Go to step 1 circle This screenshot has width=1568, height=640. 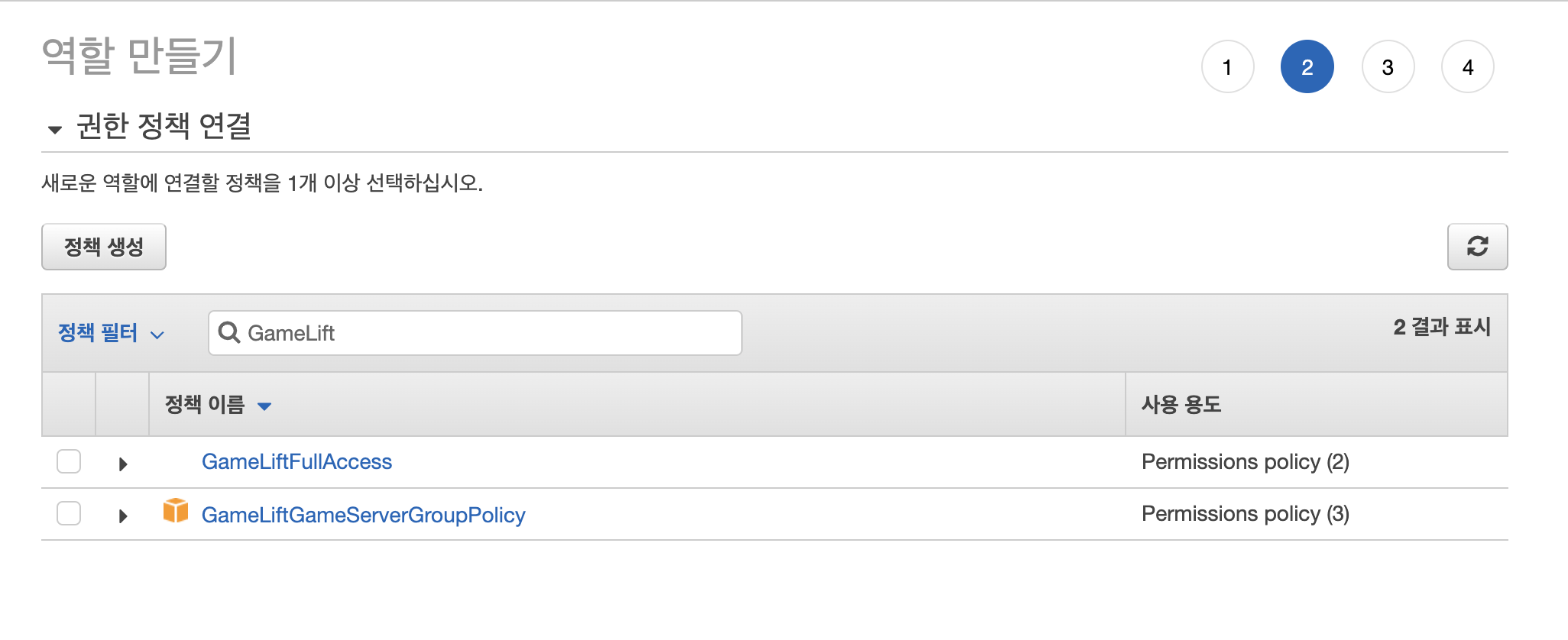click(1227, 66)
